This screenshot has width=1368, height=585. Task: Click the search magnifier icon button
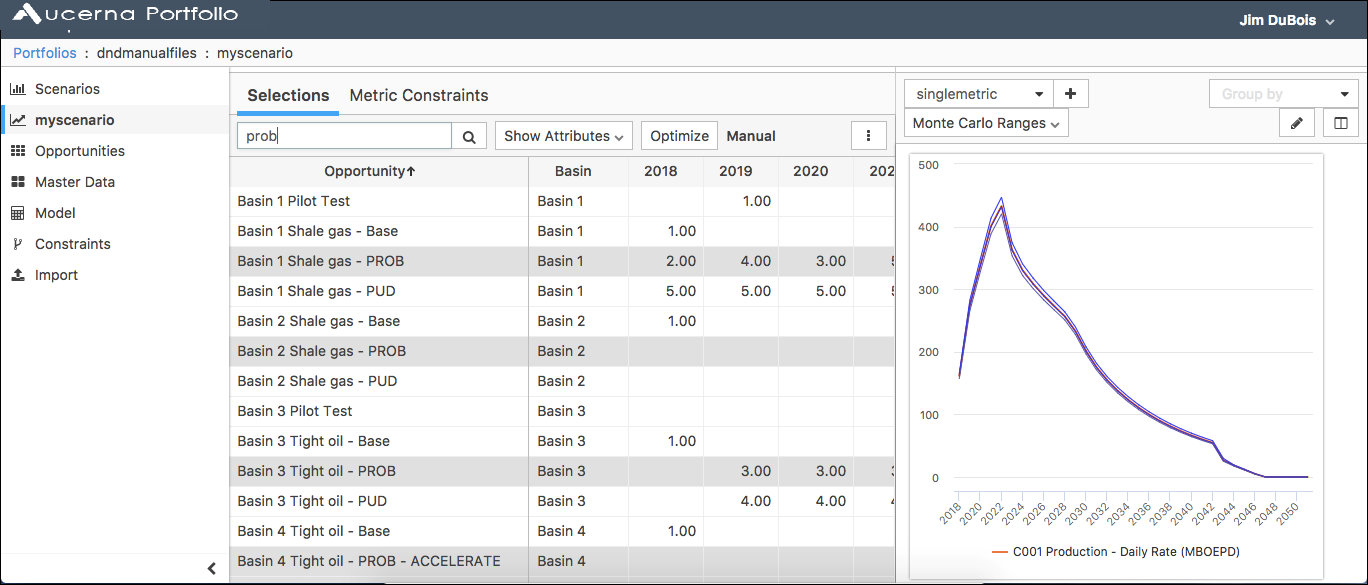[x=469, y=137]
